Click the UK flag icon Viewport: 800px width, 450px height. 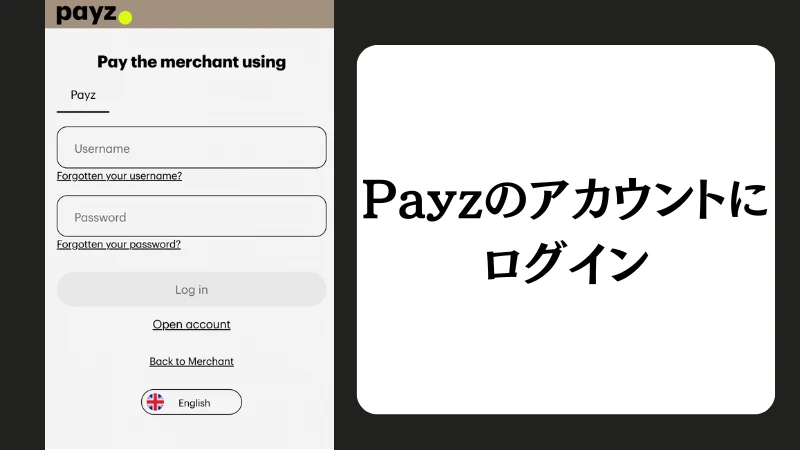tap(155, 402)
